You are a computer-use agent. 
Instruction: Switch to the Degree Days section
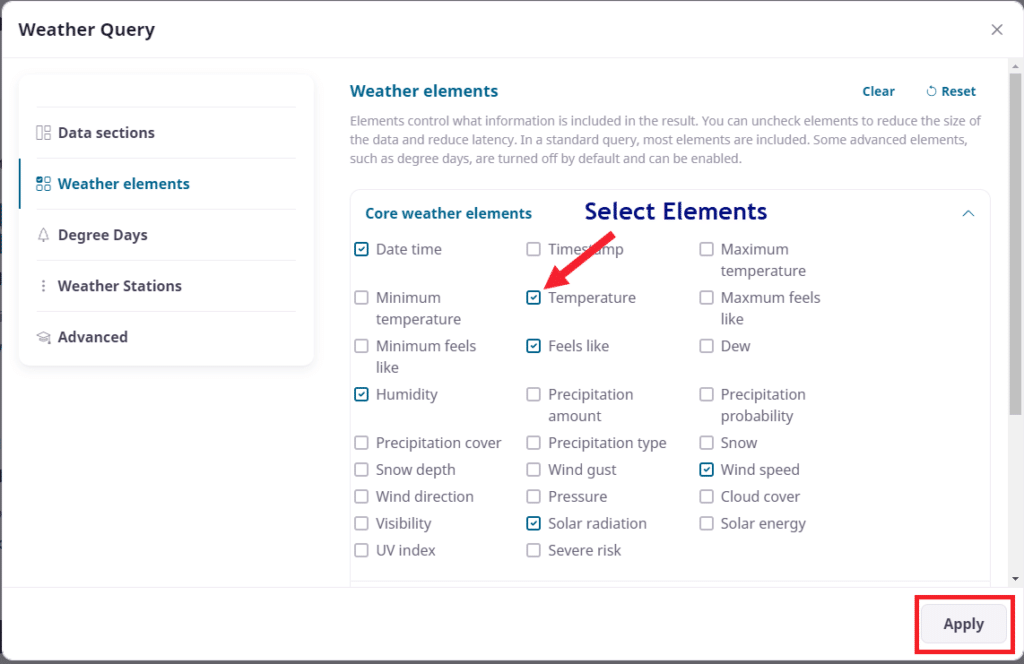point(104,234)
